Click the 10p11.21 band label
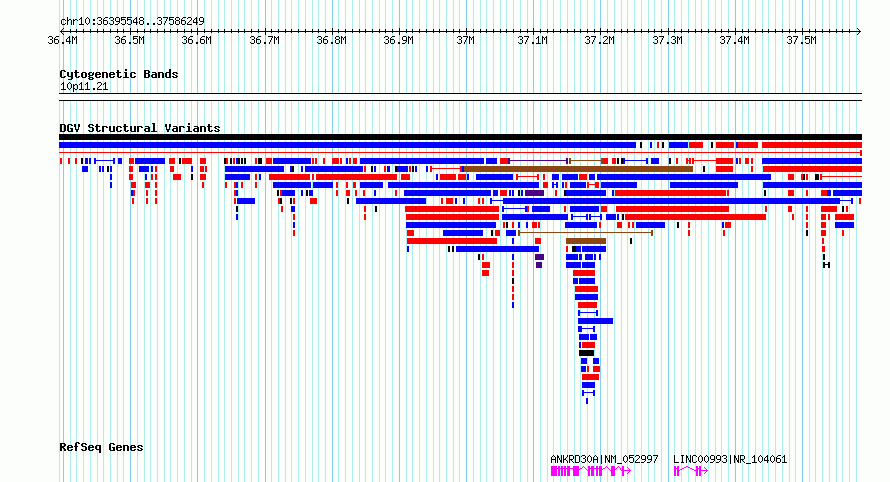 [x=84, y=86]
